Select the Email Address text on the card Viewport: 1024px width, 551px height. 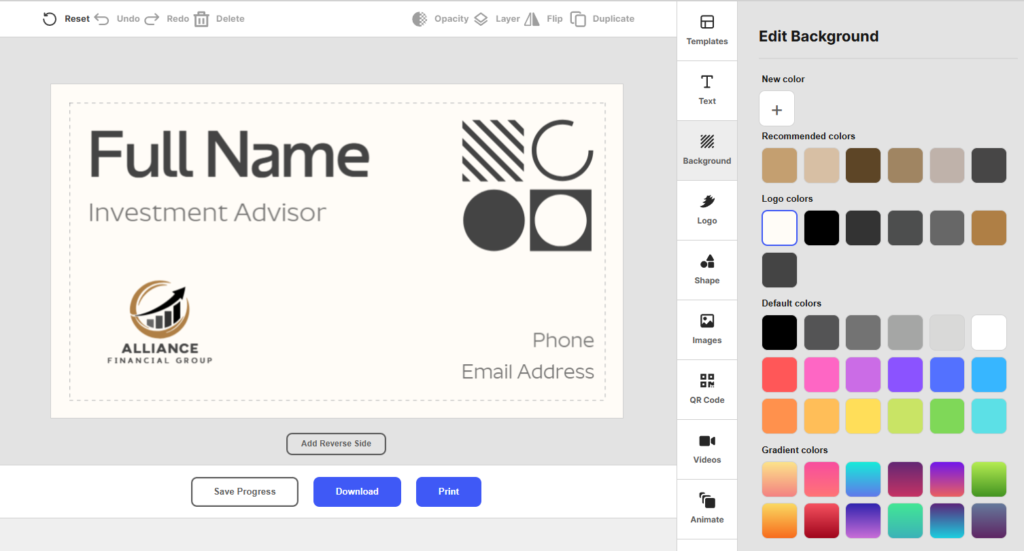click(528, 371)
